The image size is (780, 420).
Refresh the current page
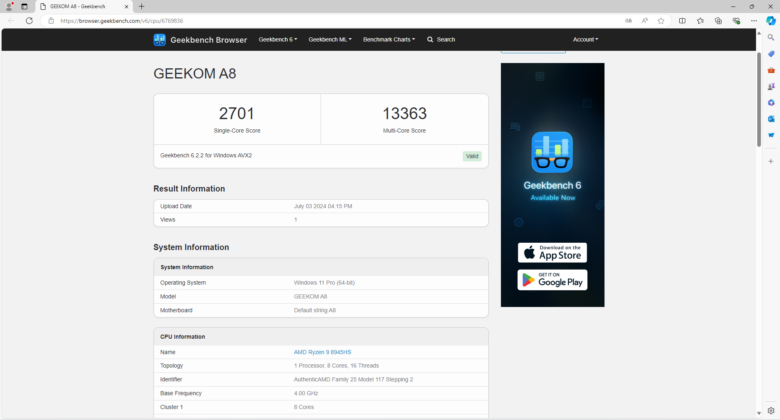[29, 21]
